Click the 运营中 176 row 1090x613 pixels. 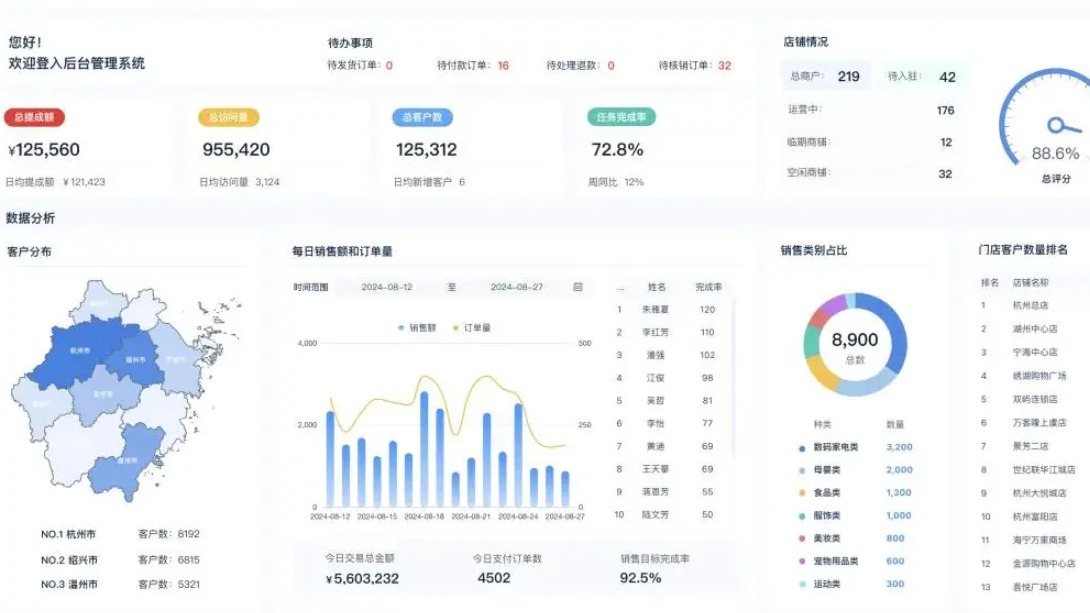871,110
